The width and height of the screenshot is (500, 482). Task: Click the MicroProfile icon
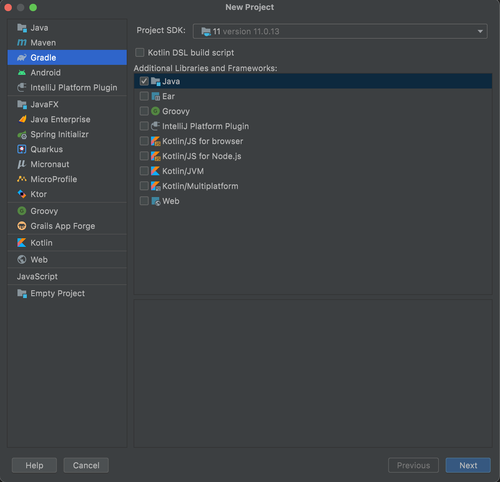point(22,179)
